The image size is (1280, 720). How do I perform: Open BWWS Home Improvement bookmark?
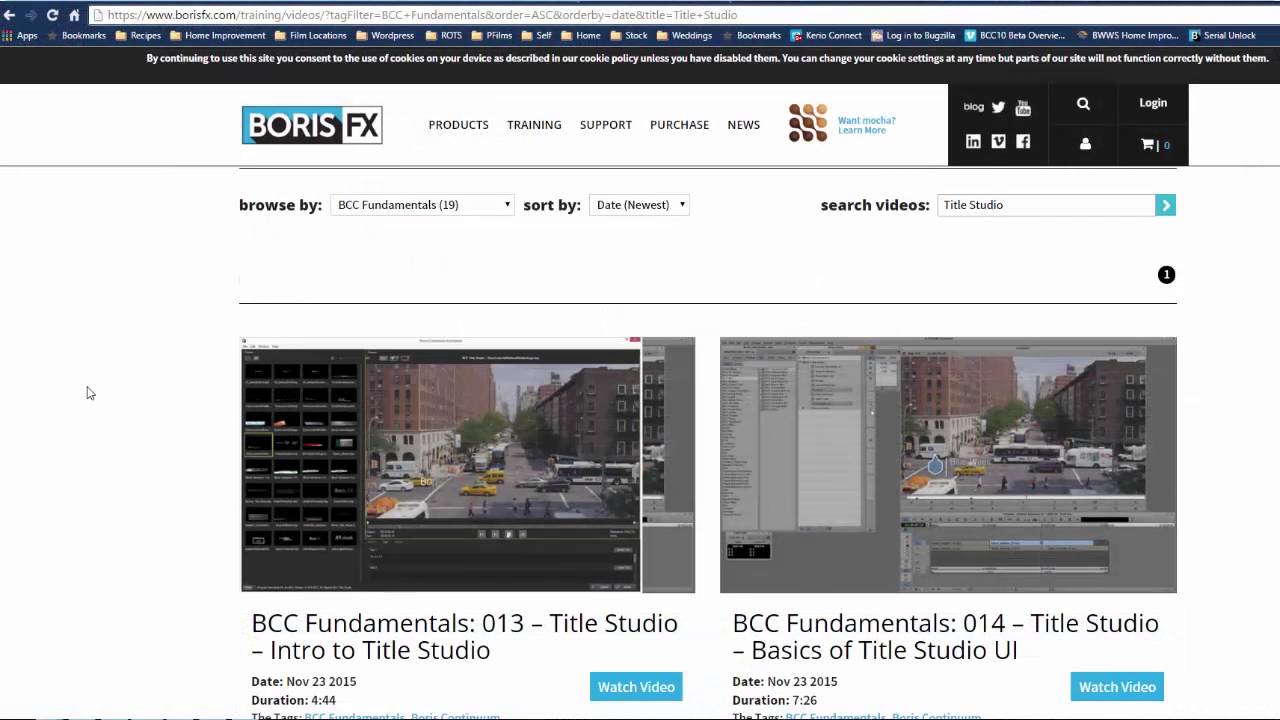(1128, 35)
